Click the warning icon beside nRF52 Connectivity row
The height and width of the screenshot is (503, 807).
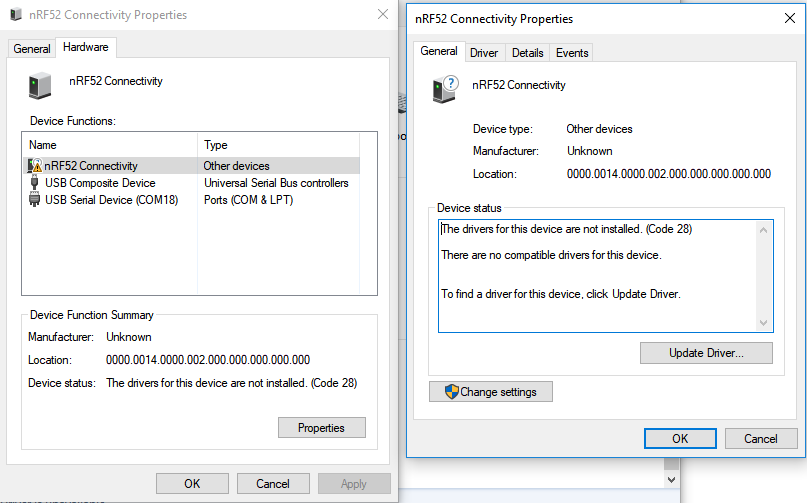tap(35, 165)
